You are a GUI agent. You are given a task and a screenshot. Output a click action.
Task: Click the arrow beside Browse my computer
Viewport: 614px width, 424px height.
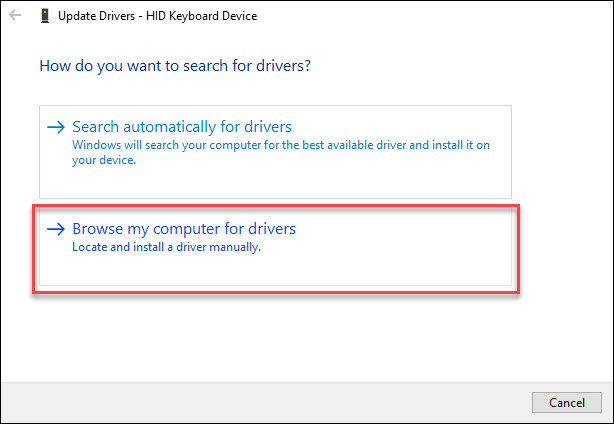click(x=56, y=229)
